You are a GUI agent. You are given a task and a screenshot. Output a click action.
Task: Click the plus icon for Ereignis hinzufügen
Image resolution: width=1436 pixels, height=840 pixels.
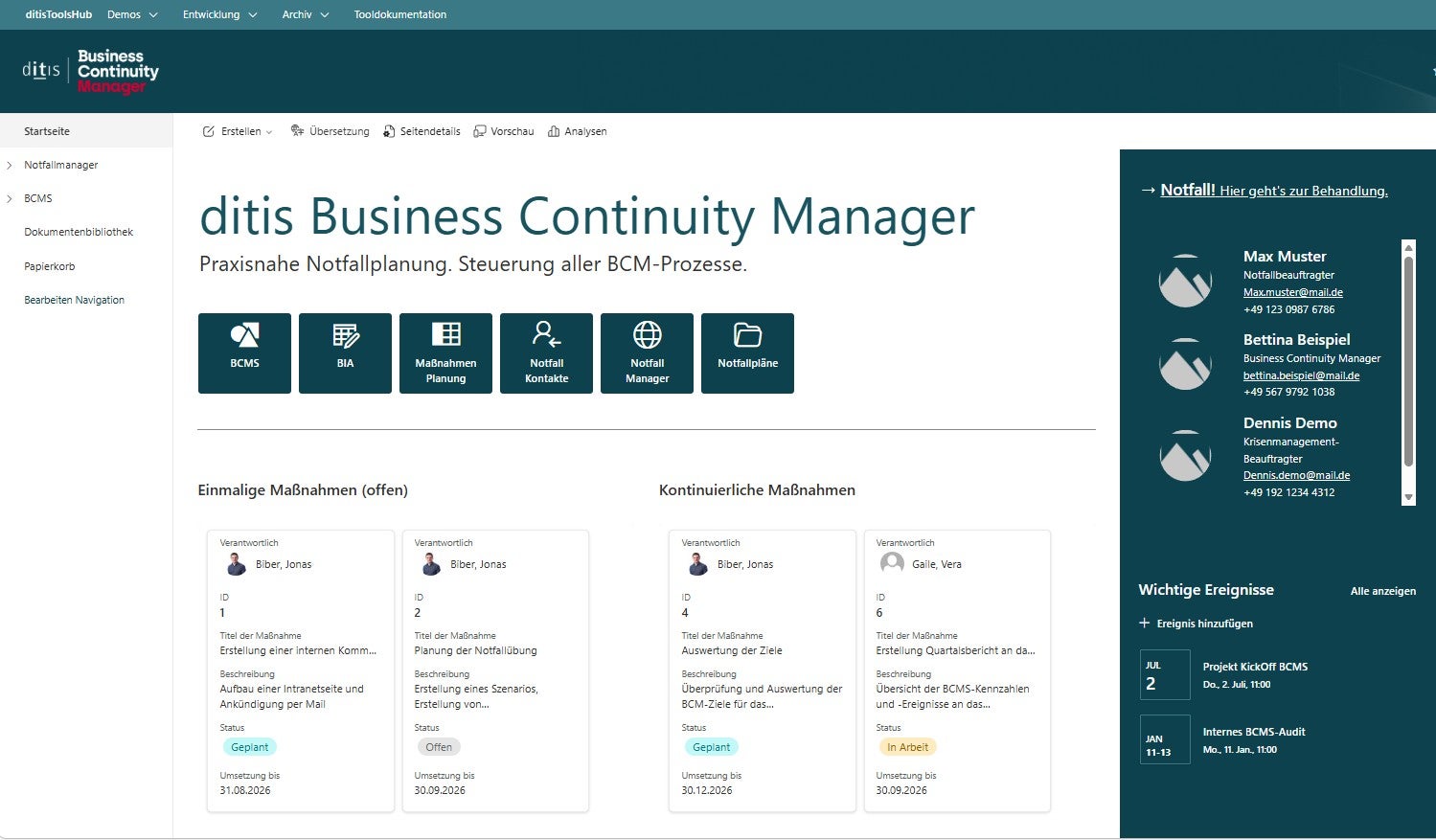[1144, 623]
